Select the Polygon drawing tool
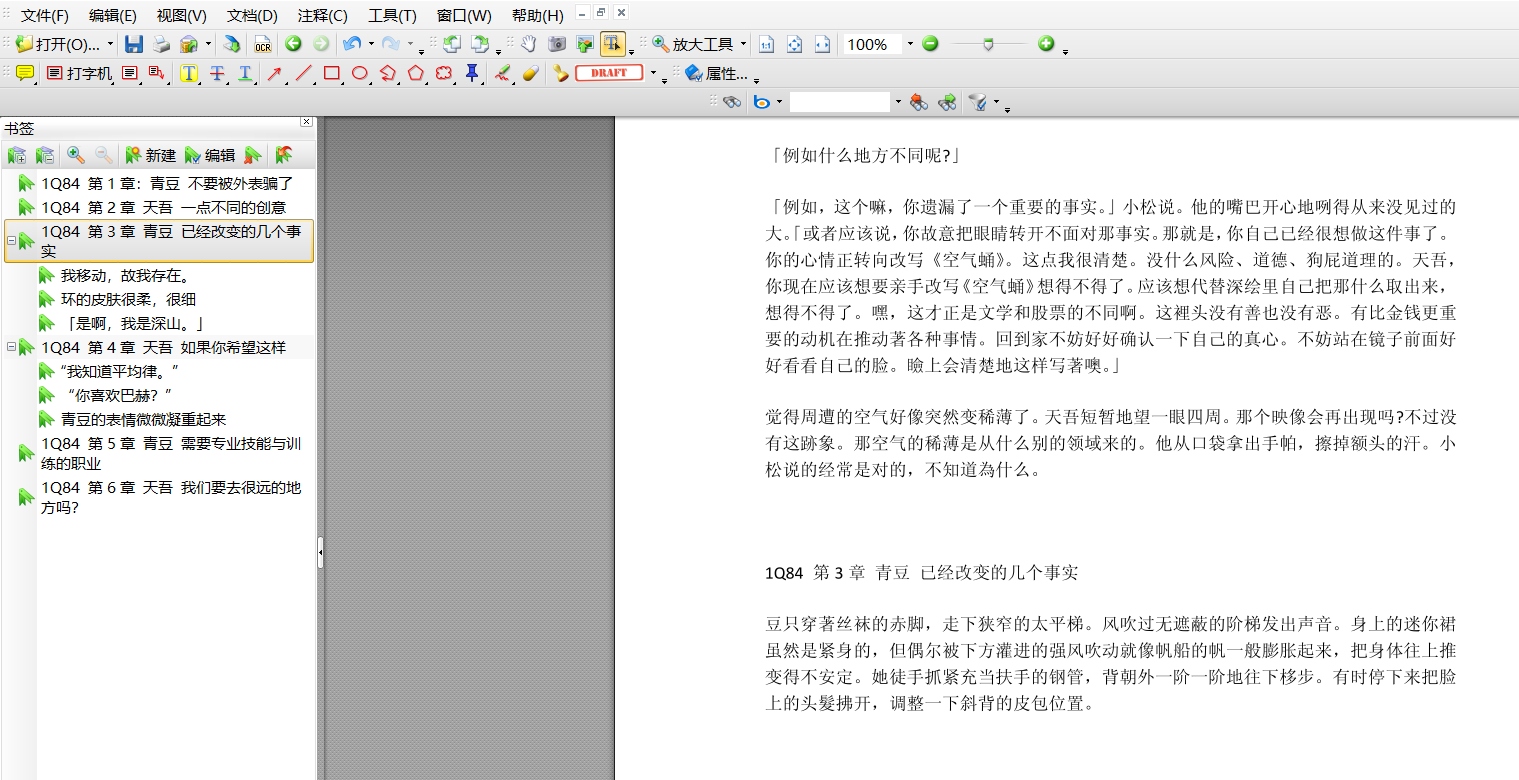Viewport: 1519px width, 780px height. coord(416,73)
